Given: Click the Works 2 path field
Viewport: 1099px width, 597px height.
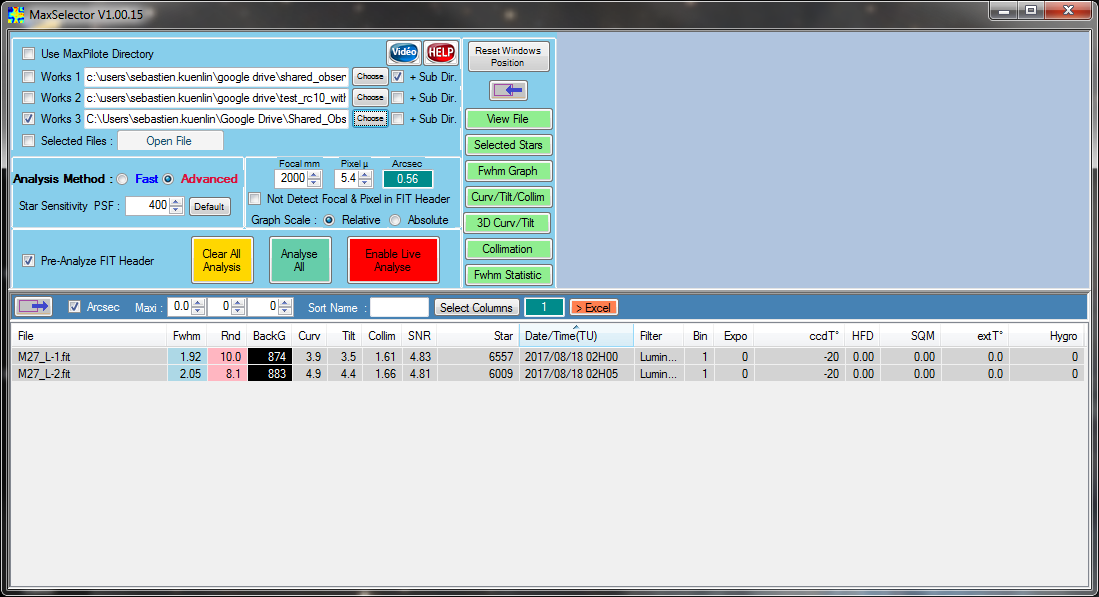Looking at the screenshot, I should click(x=217, y=97).
